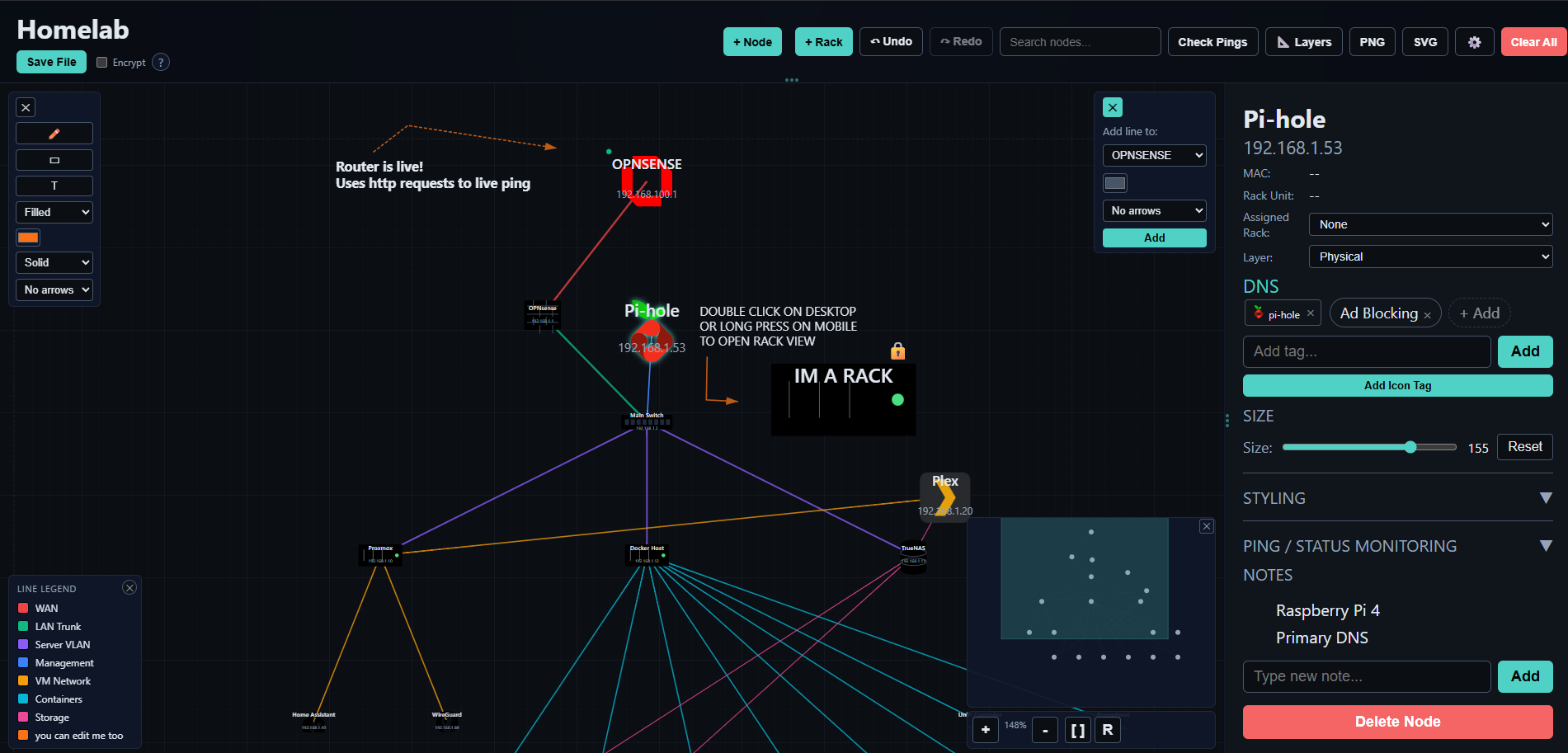Viewport: 1568px width, 753px height.
Task: Open the Assigned Rack dropdown
Action: pos(1431,224)
